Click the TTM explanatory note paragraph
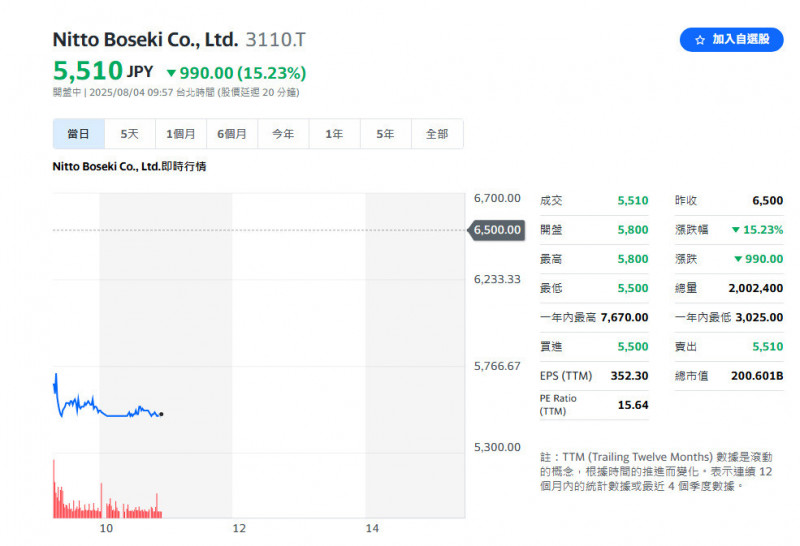The image size is (800, 546). pos(656,471)
